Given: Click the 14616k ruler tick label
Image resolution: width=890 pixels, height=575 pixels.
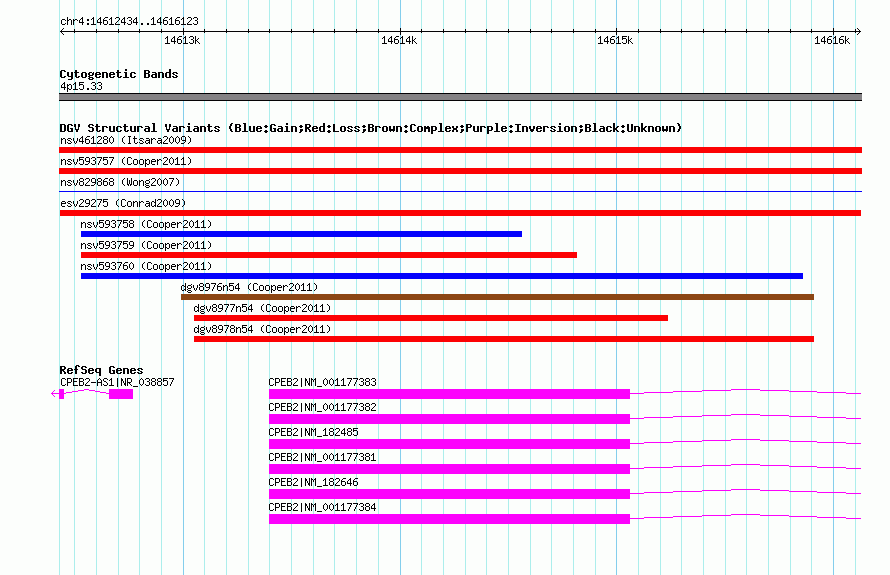Looking at the screenshot, I should point(832,40).
